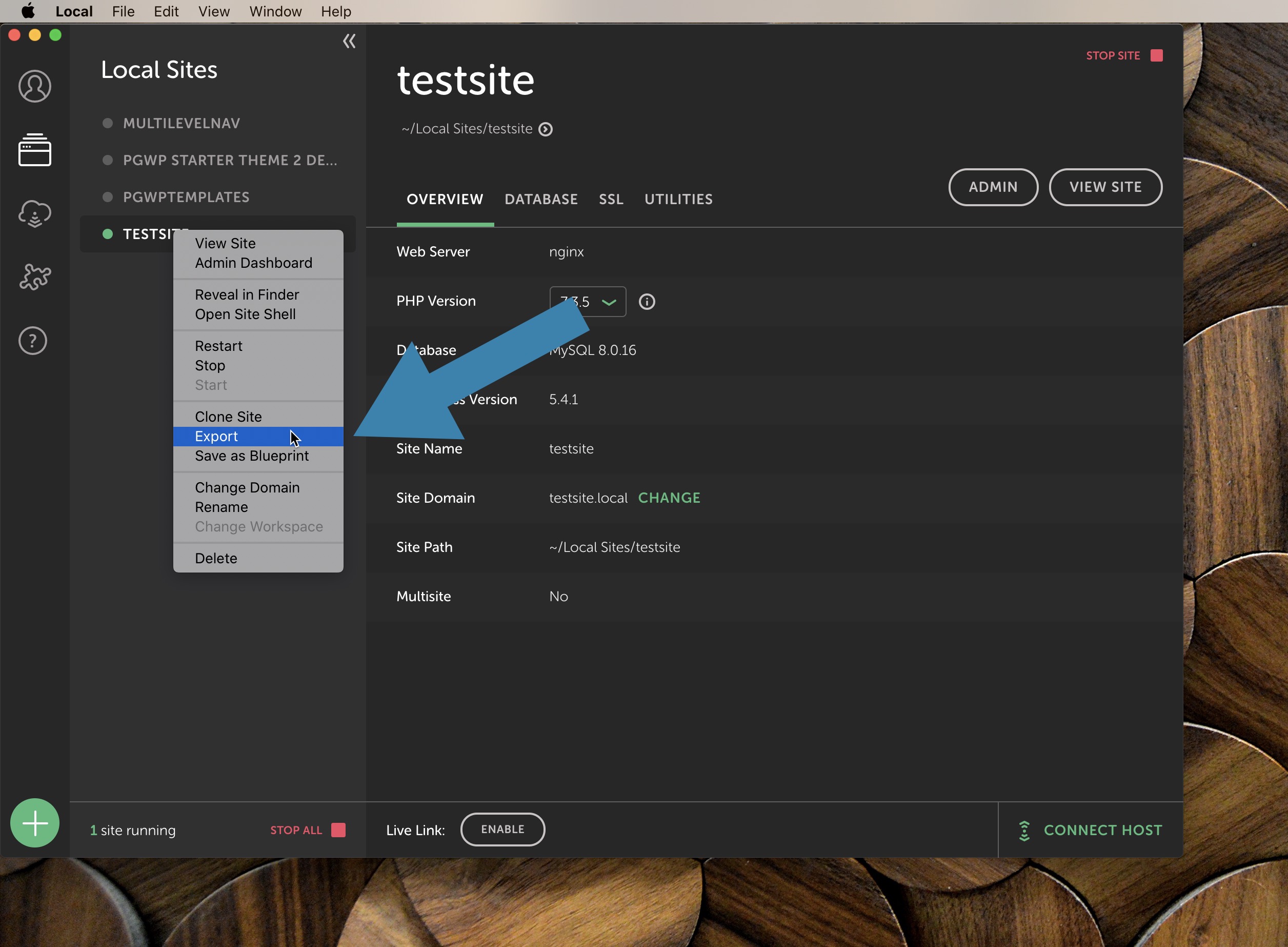Image resolution: width=1288 pixels, height=947 pixels.
Task: Click the ~/Local Sites/testsite path under title
Action: [467, 129]
